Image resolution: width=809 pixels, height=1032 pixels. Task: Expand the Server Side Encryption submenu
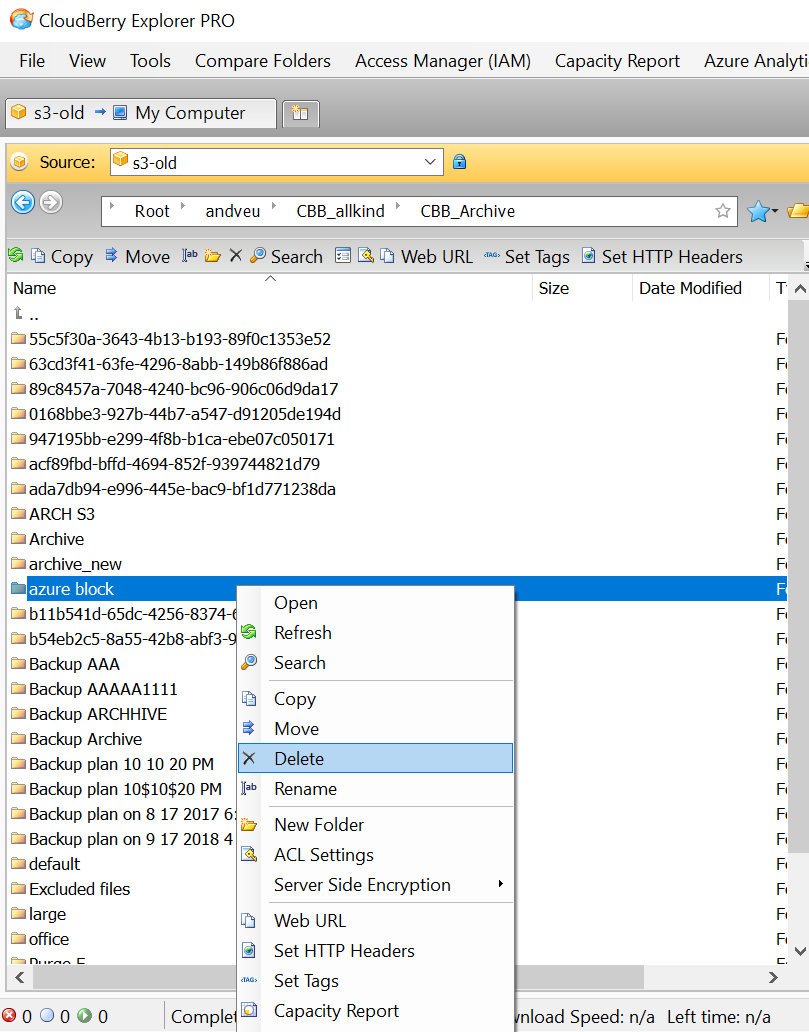(x=375, y=885)
